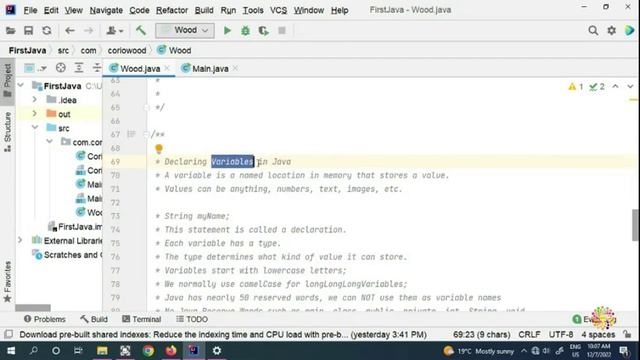Click the tool windows quick access icon
640x360 pixels.
tap(8, 334)
